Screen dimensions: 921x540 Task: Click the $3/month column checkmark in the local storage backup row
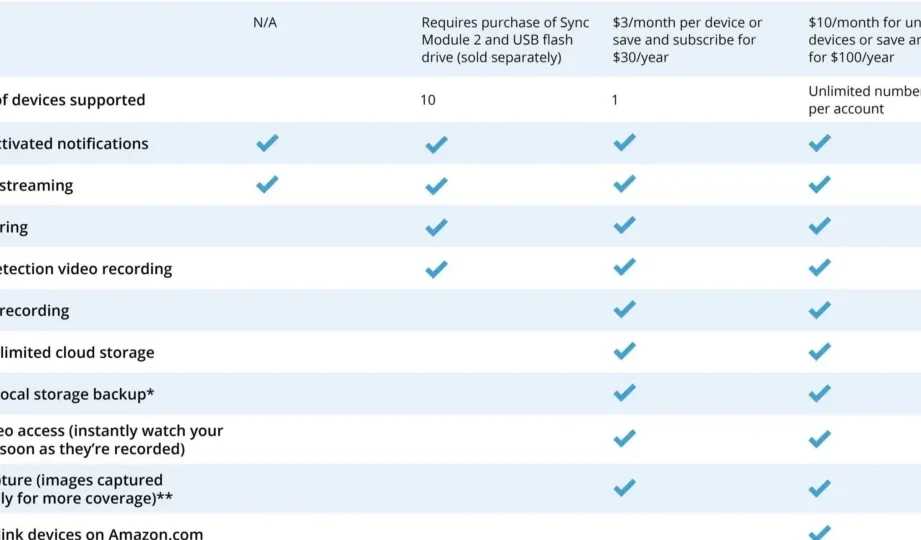[624, 393]
